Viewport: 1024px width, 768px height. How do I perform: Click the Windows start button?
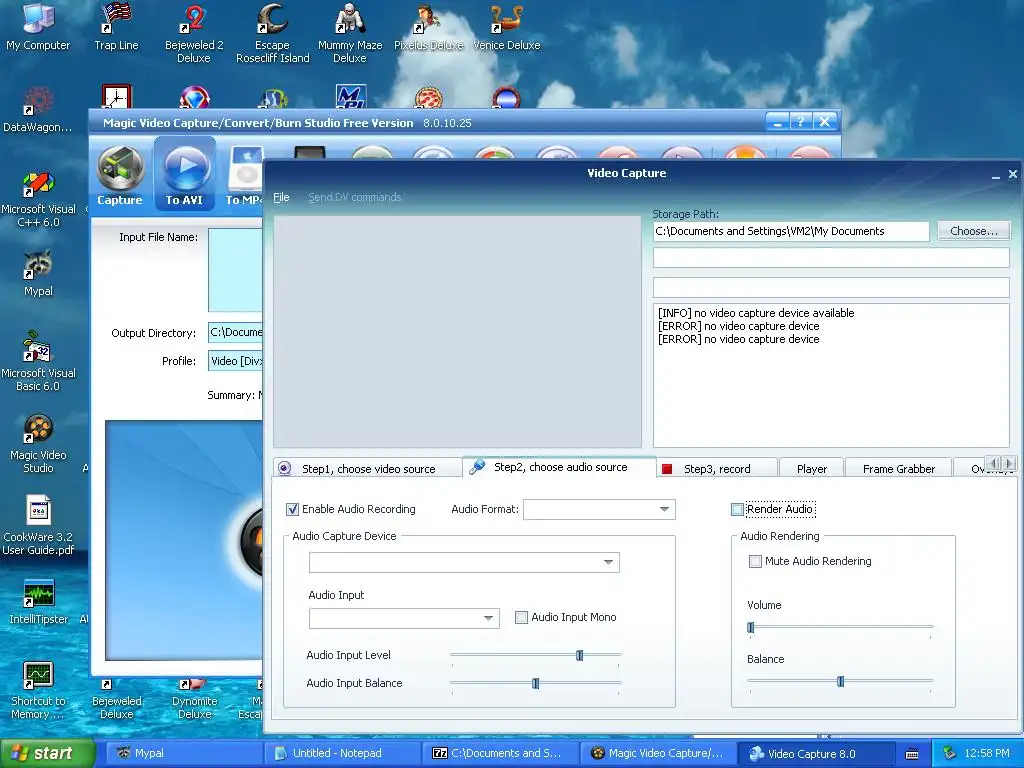point(46,753)
